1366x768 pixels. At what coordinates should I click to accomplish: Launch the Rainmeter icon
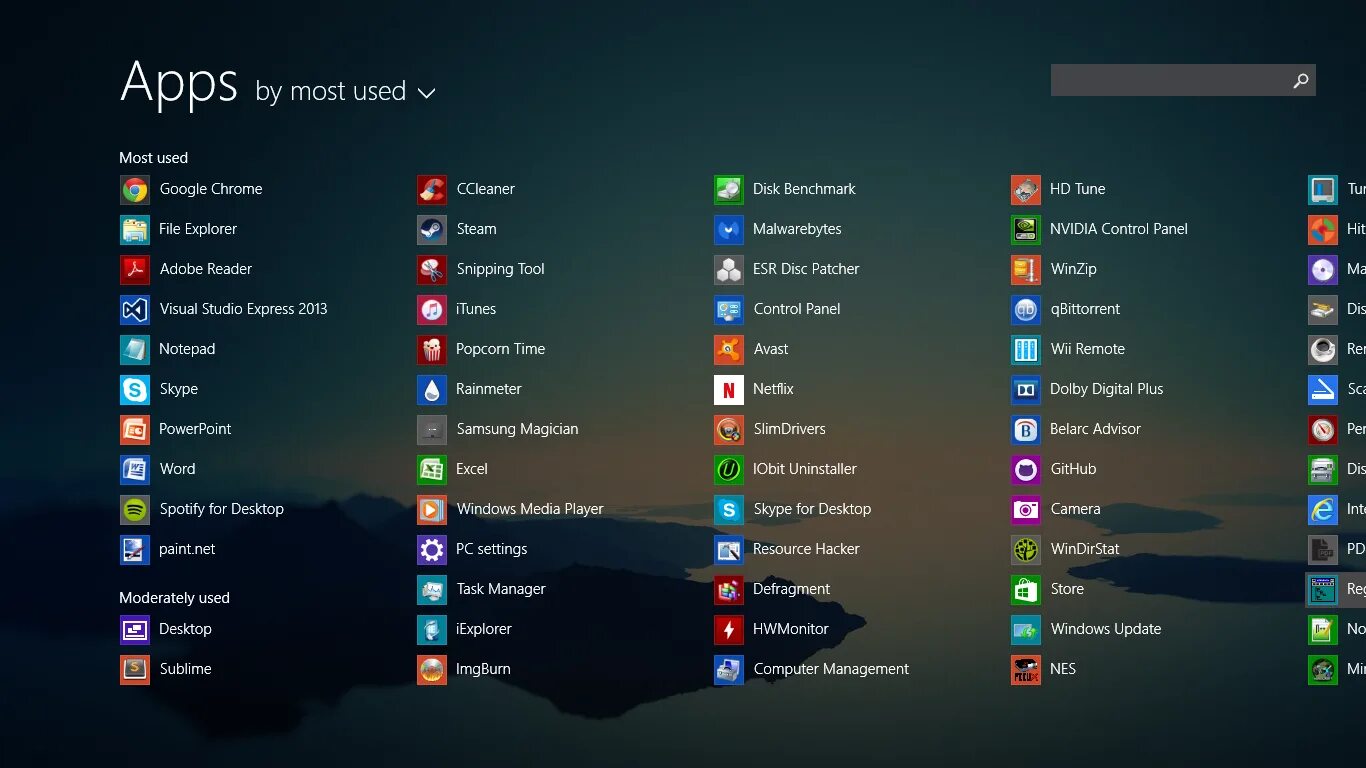click(x=432, y=389)
